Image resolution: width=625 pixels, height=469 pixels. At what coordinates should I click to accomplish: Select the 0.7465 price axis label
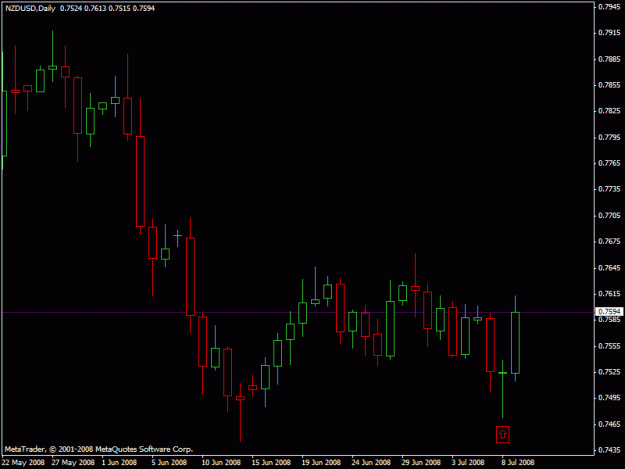coord(609,424)
